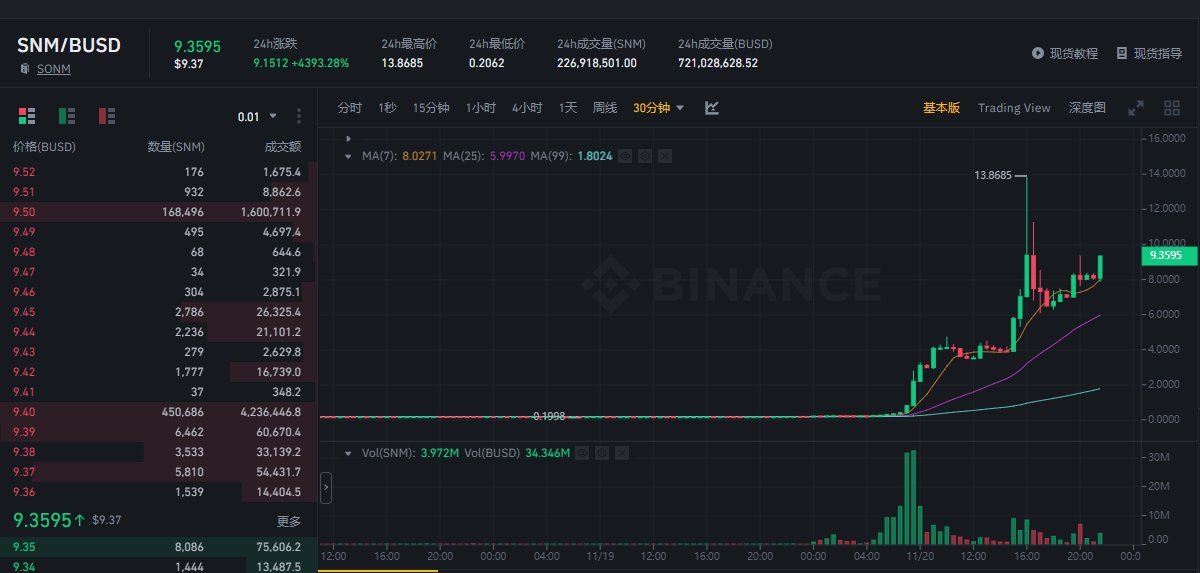Switch to Trading View chart

(x=1014, y=108)
